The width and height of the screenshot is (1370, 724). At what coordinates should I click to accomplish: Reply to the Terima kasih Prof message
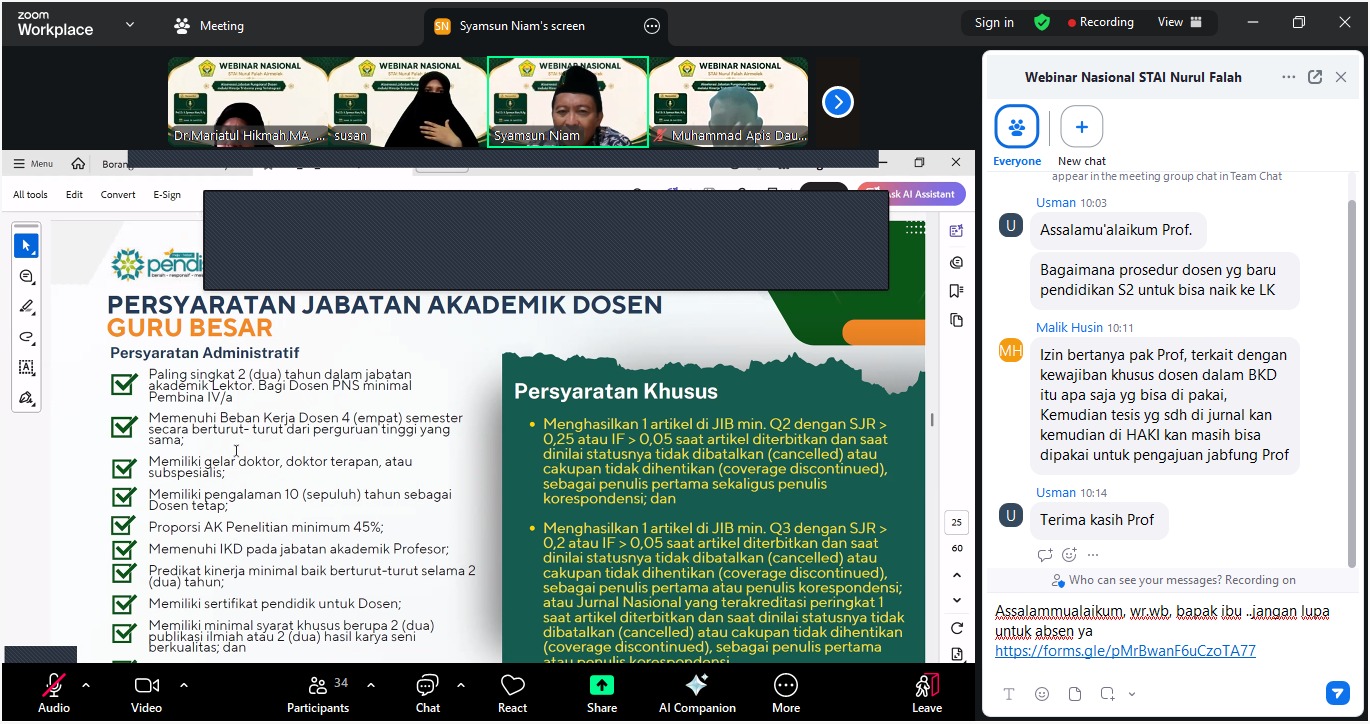point(1045,555)
